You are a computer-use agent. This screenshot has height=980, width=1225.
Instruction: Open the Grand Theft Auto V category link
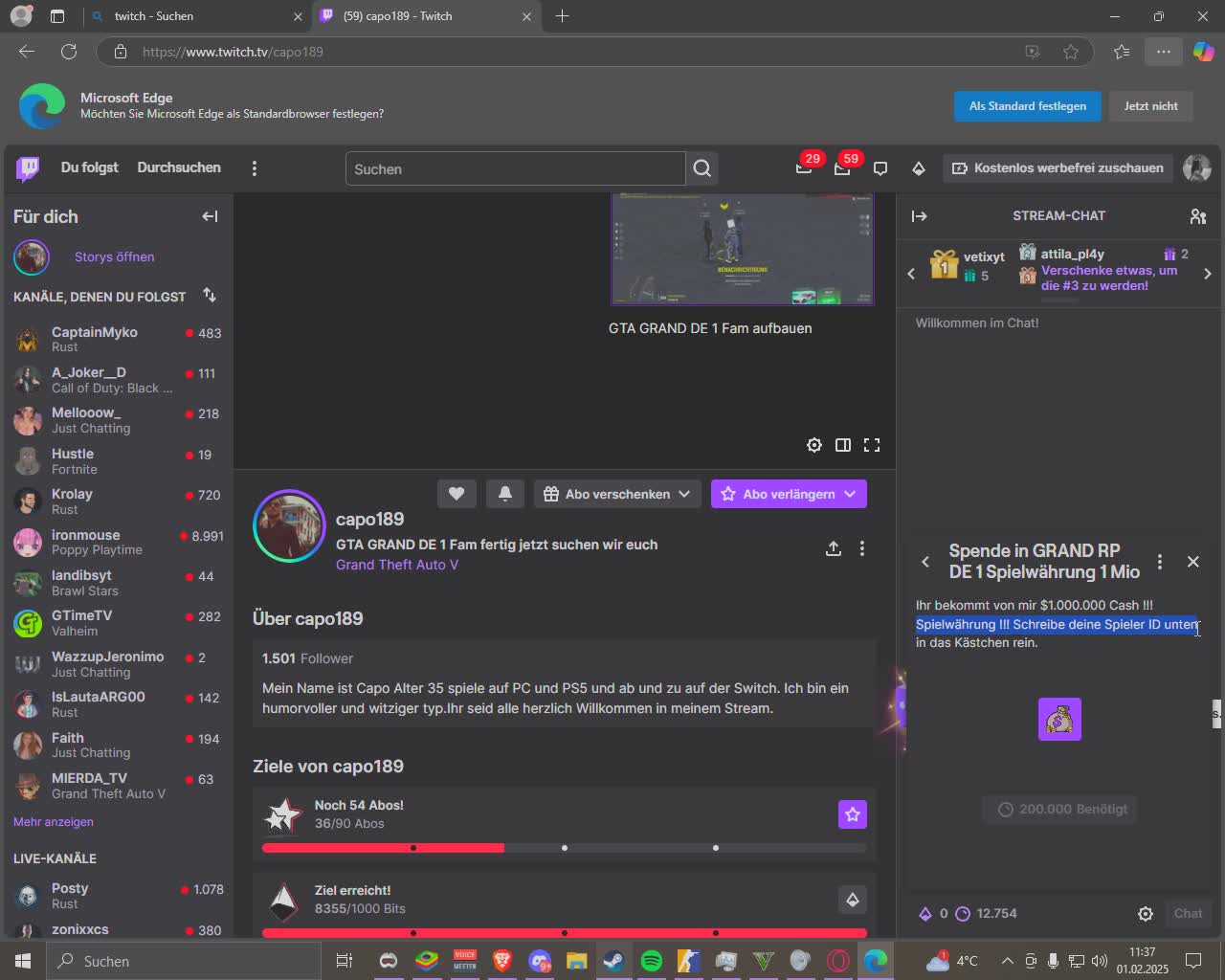point(397,565)
